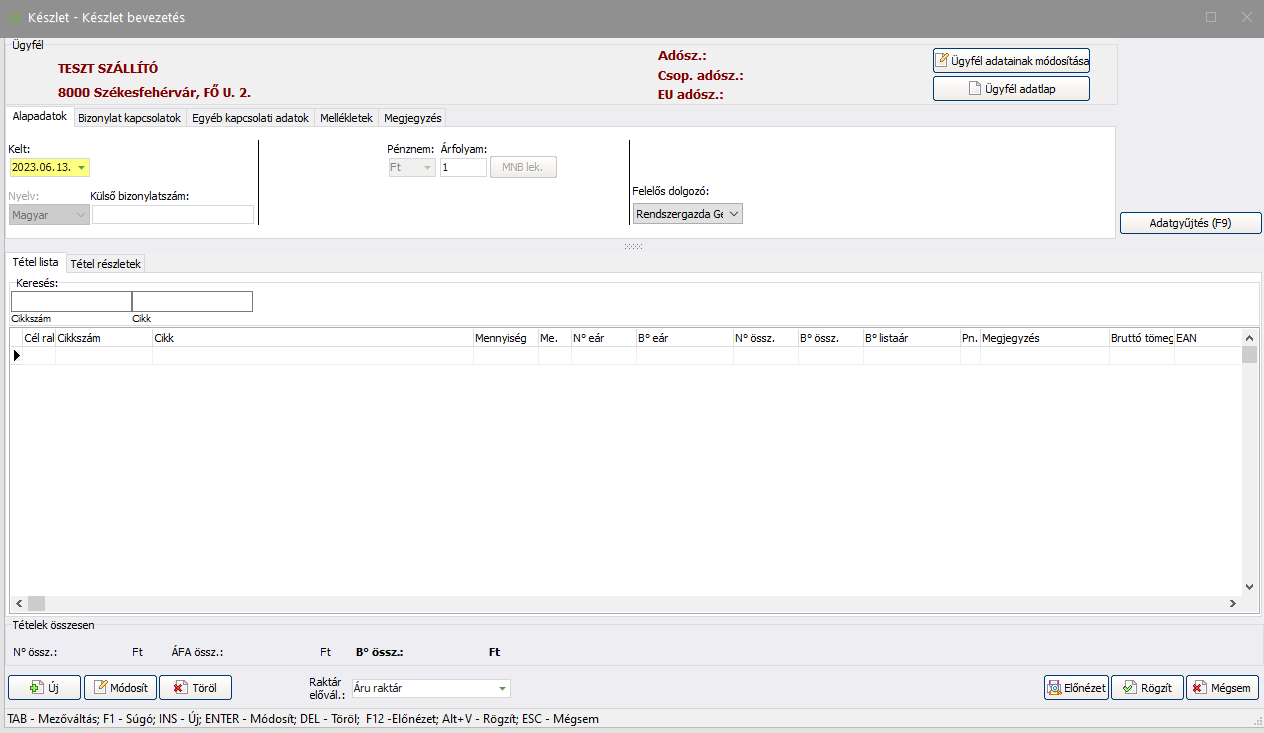Open the Ügyfél adatlap sheet
Image resolution: width=1264 pixels, height=733 pixels.
pyautogui.click(x=1011, y=89)
